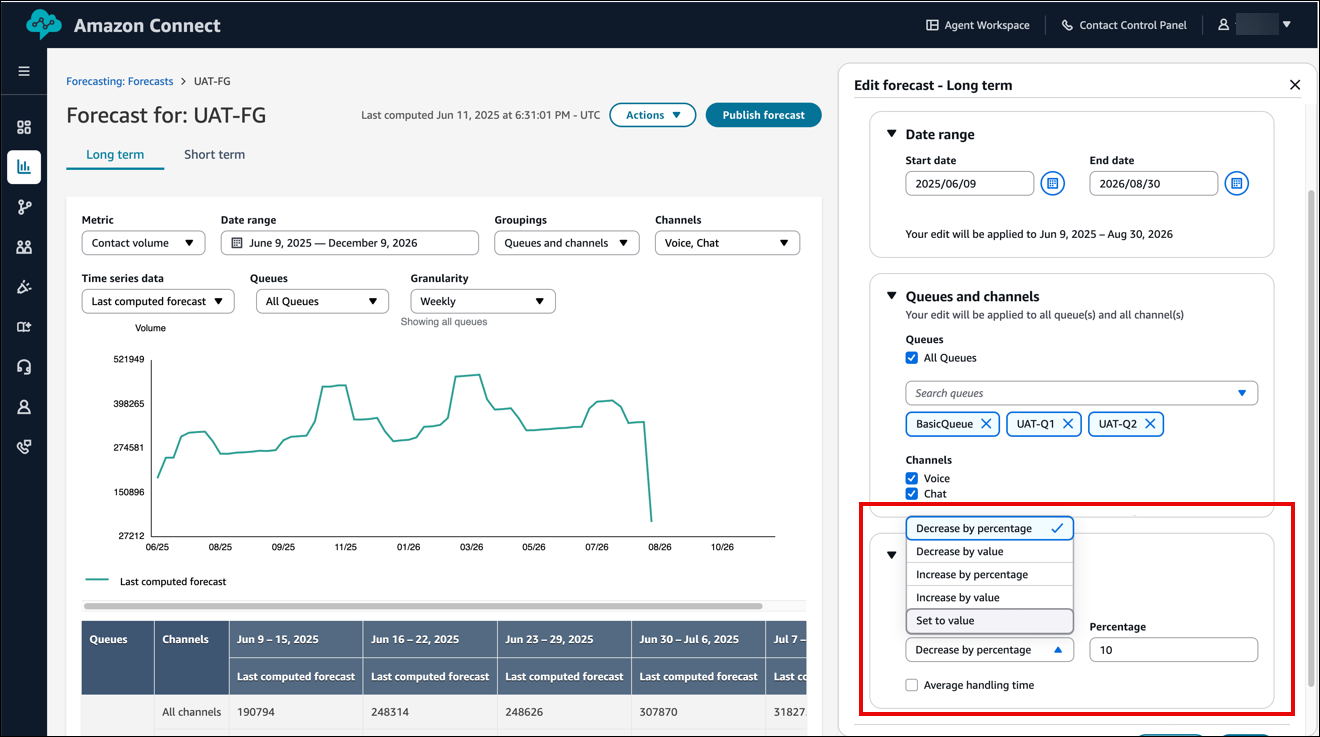
Task: Click the Publish forecast button
Action: (763, 114)
